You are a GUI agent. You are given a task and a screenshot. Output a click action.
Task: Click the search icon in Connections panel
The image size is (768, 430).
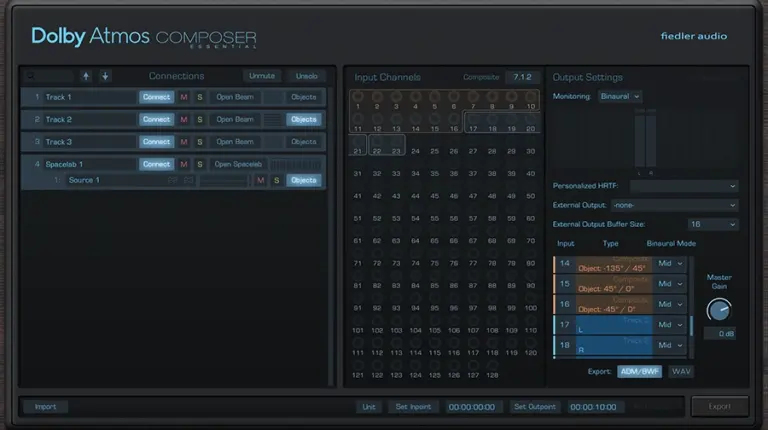[x=31, y=76]
